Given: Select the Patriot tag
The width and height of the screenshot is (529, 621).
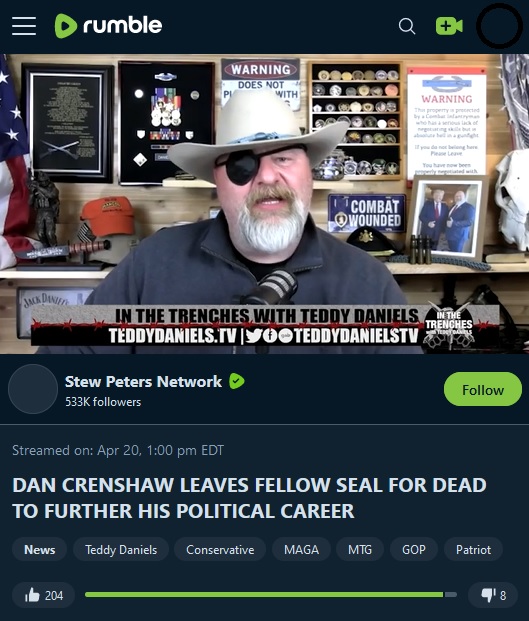Looking at the screenshot, I should pyautogui.click(x=473, y=549).
